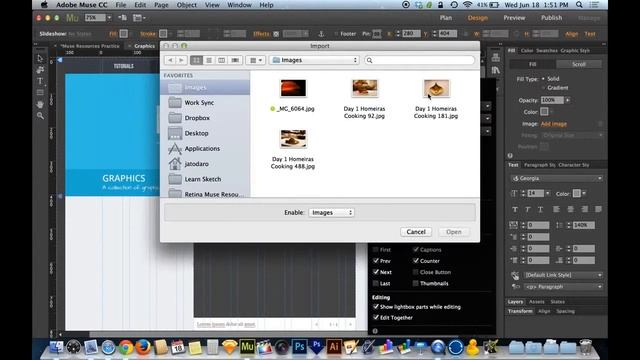Switch to the Preview mode
Screen dimensions: 640x360
(x=514, y=18)
